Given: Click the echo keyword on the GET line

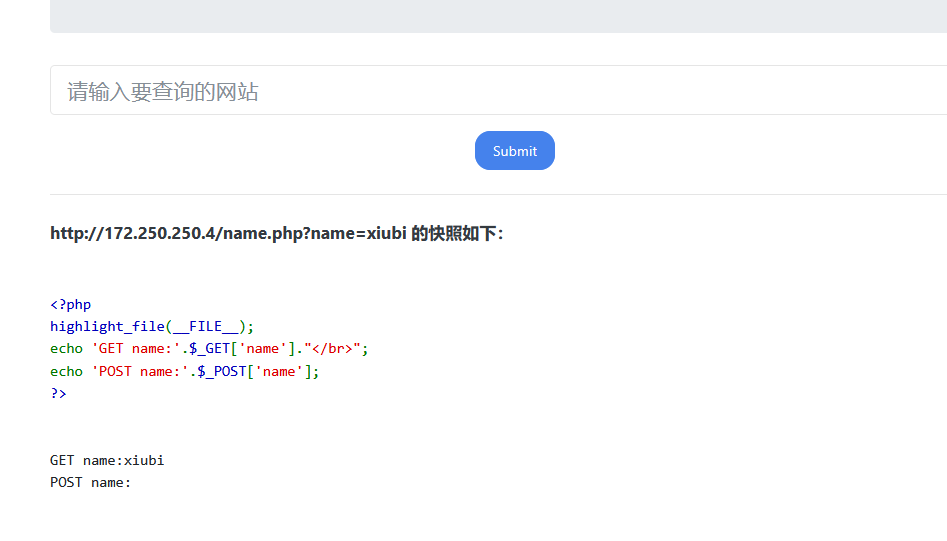Looking at the screenshot, I should coord(66,349).
